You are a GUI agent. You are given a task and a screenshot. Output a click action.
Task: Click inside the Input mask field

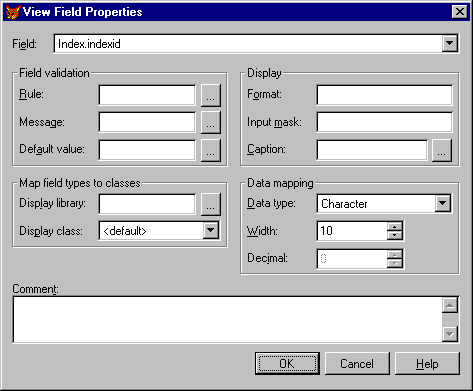[384, 122]
